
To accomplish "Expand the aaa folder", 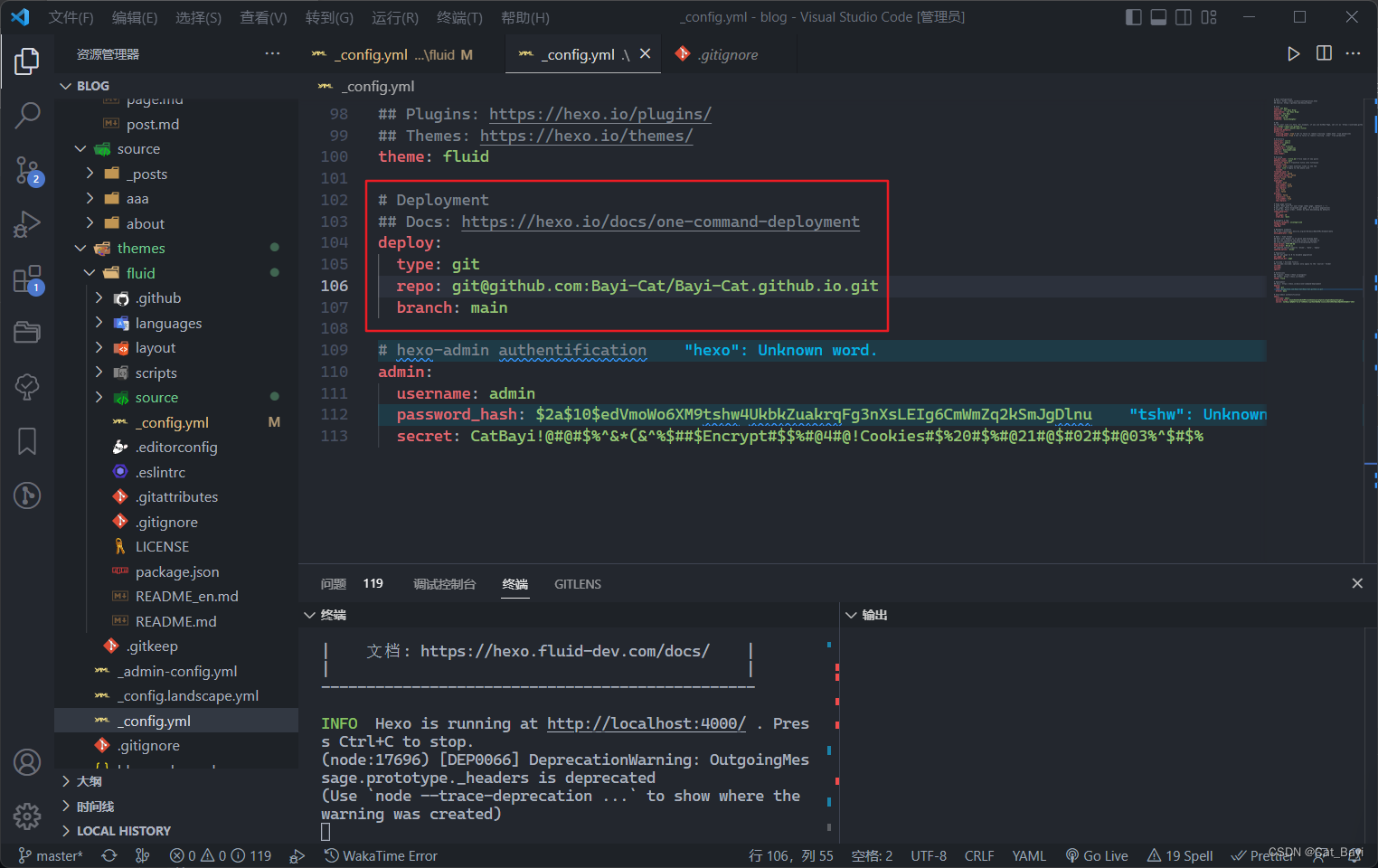I will click(x=176, y=198).
